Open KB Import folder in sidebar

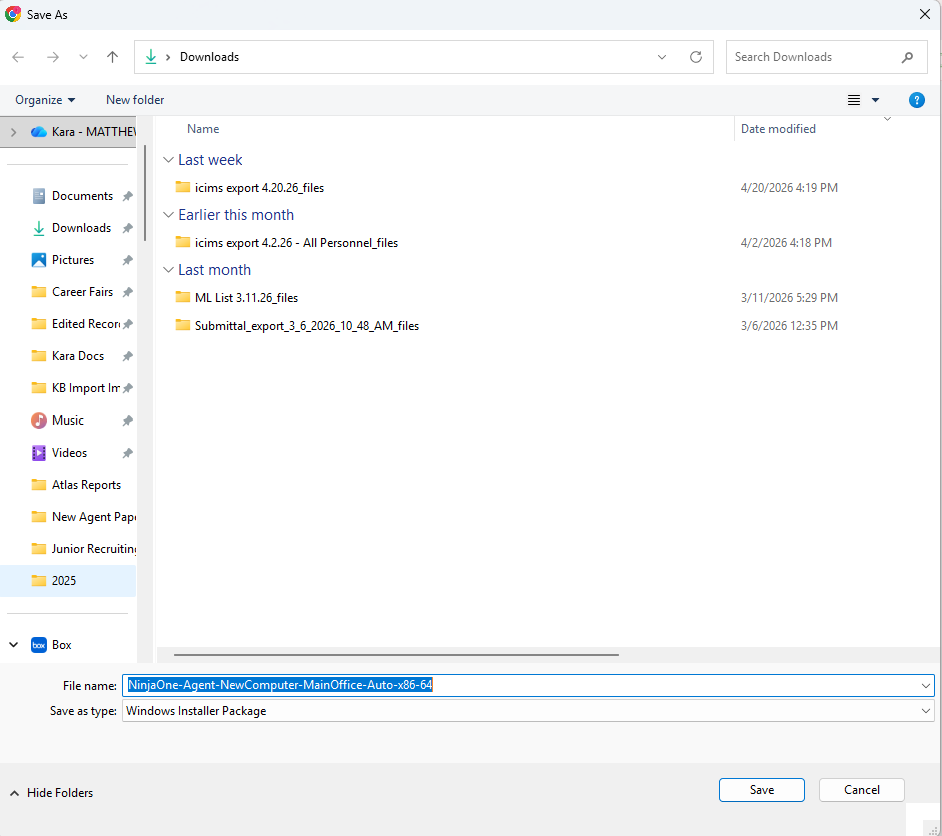[86, 388]
